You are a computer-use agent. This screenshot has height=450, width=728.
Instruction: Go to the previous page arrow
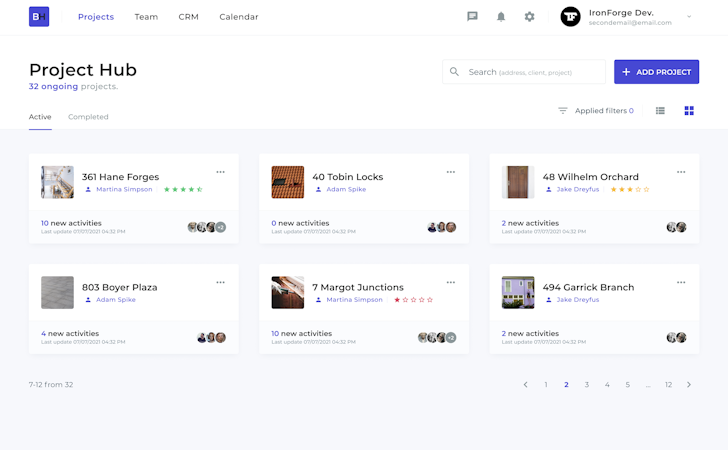[x=526, y=385]
